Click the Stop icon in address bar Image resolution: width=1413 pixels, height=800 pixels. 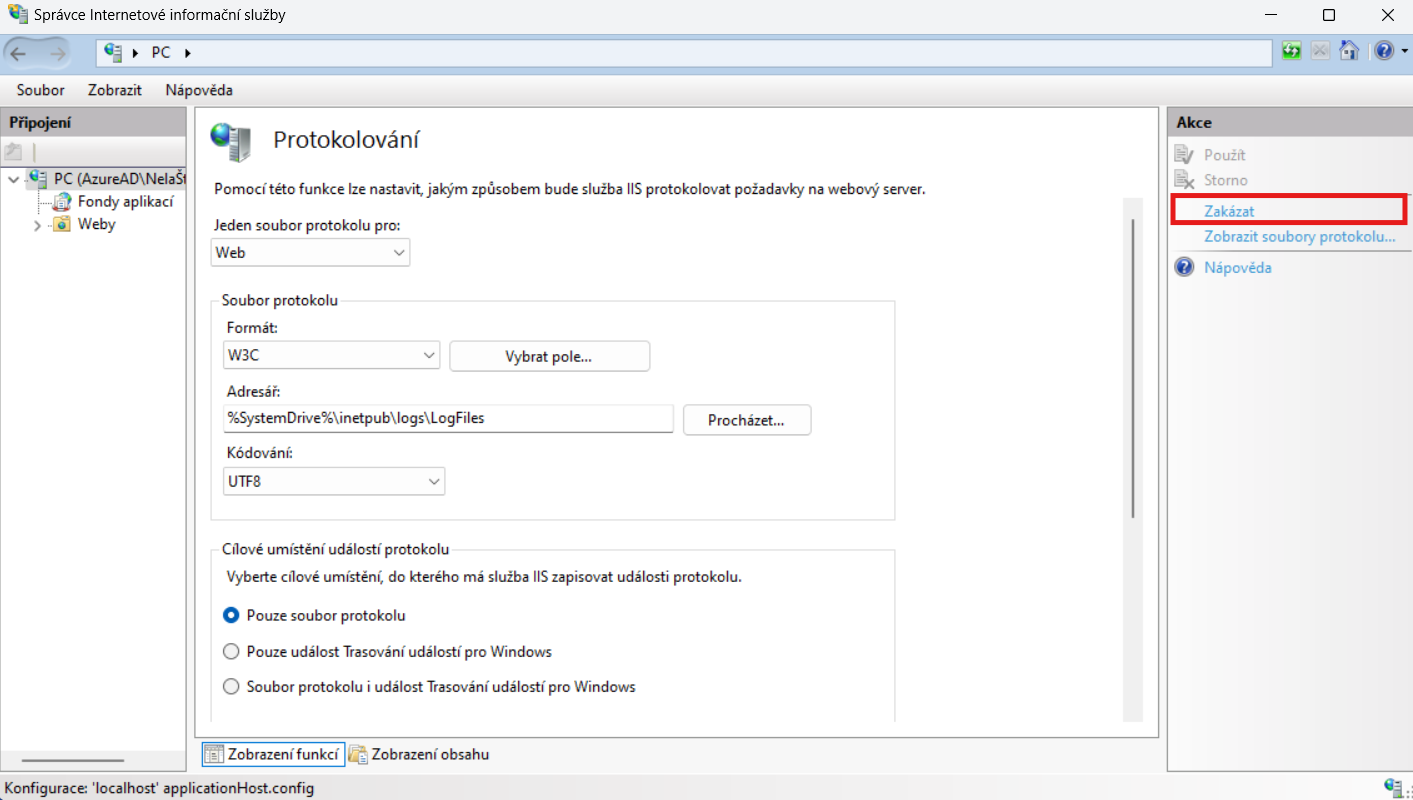tap(1320, 51)
